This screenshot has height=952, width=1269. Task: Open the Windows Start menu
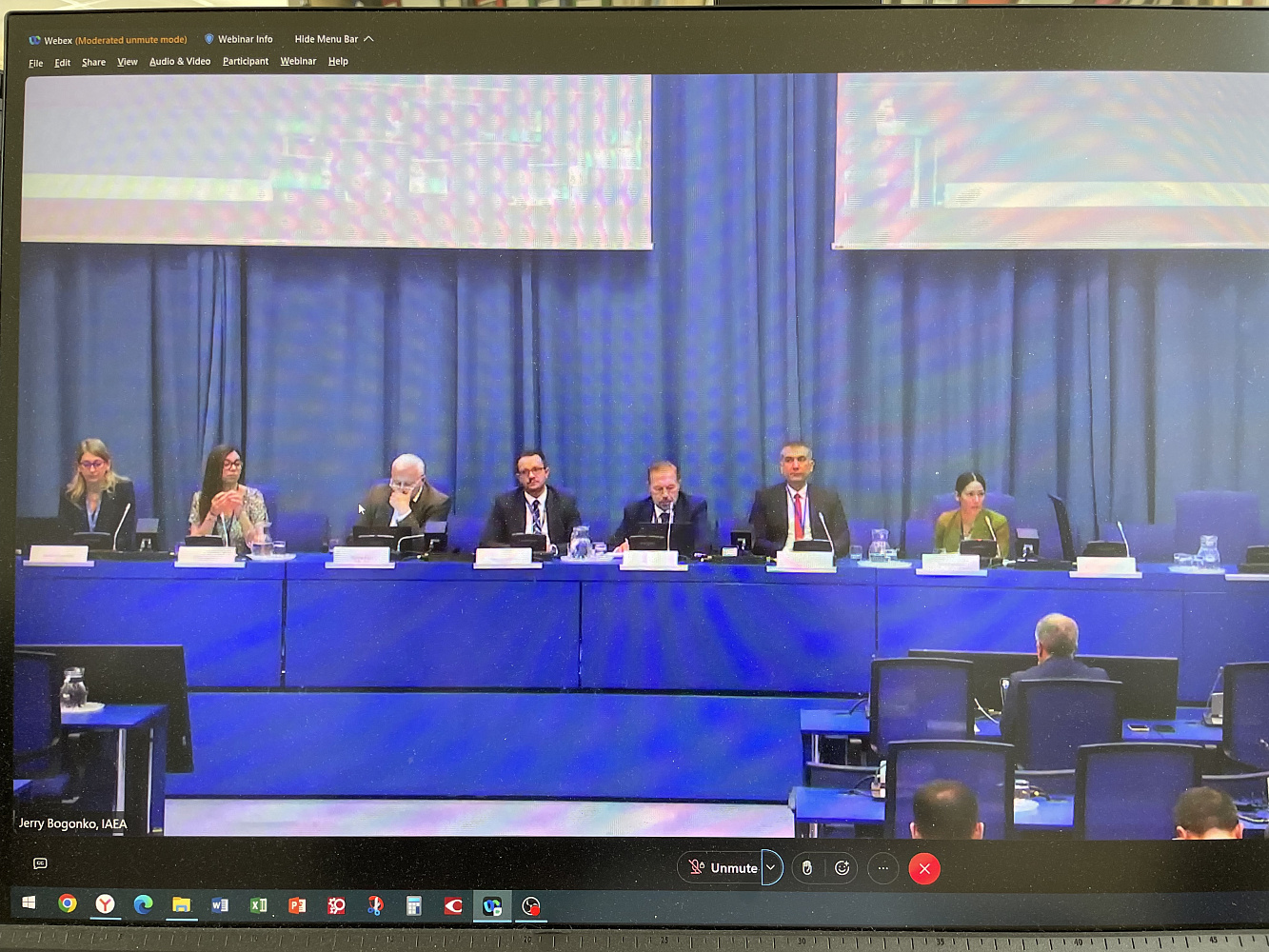[29, 902]
